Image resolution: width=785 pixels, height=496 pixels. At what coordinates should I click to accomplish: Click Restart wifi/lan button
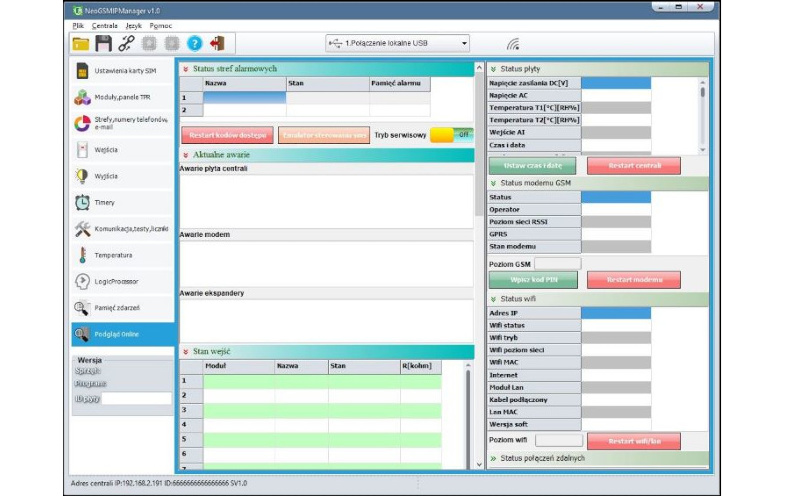pyautogui.click(x=634, y=441)
